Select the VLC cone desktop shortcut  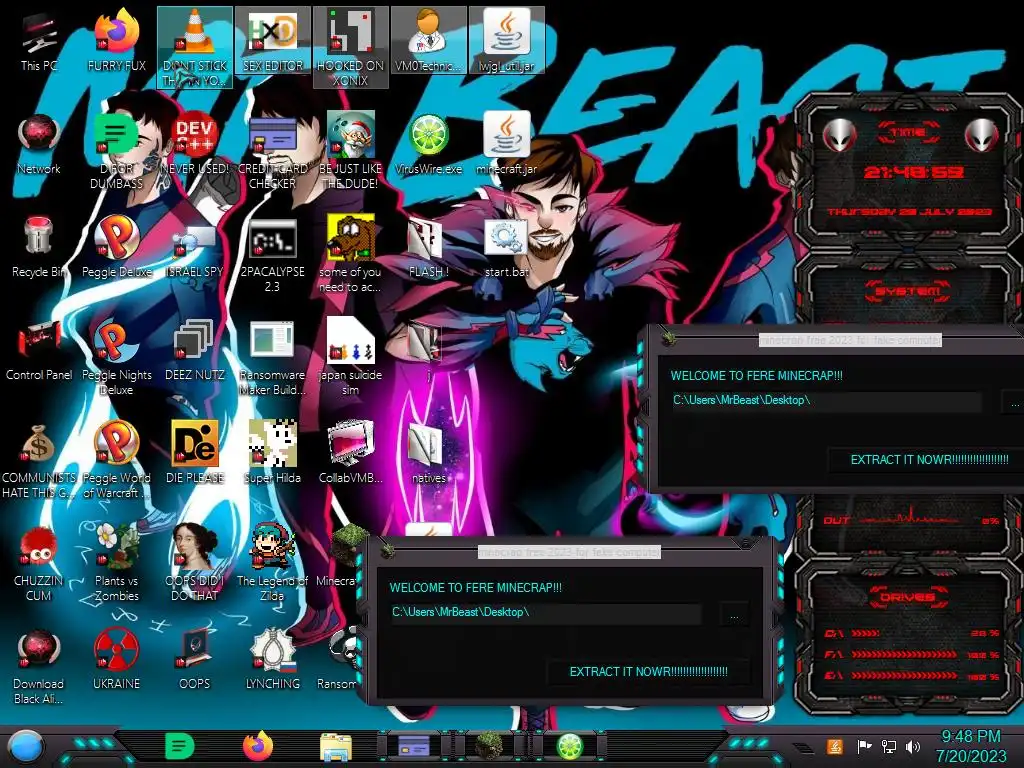tap(195, 47)
